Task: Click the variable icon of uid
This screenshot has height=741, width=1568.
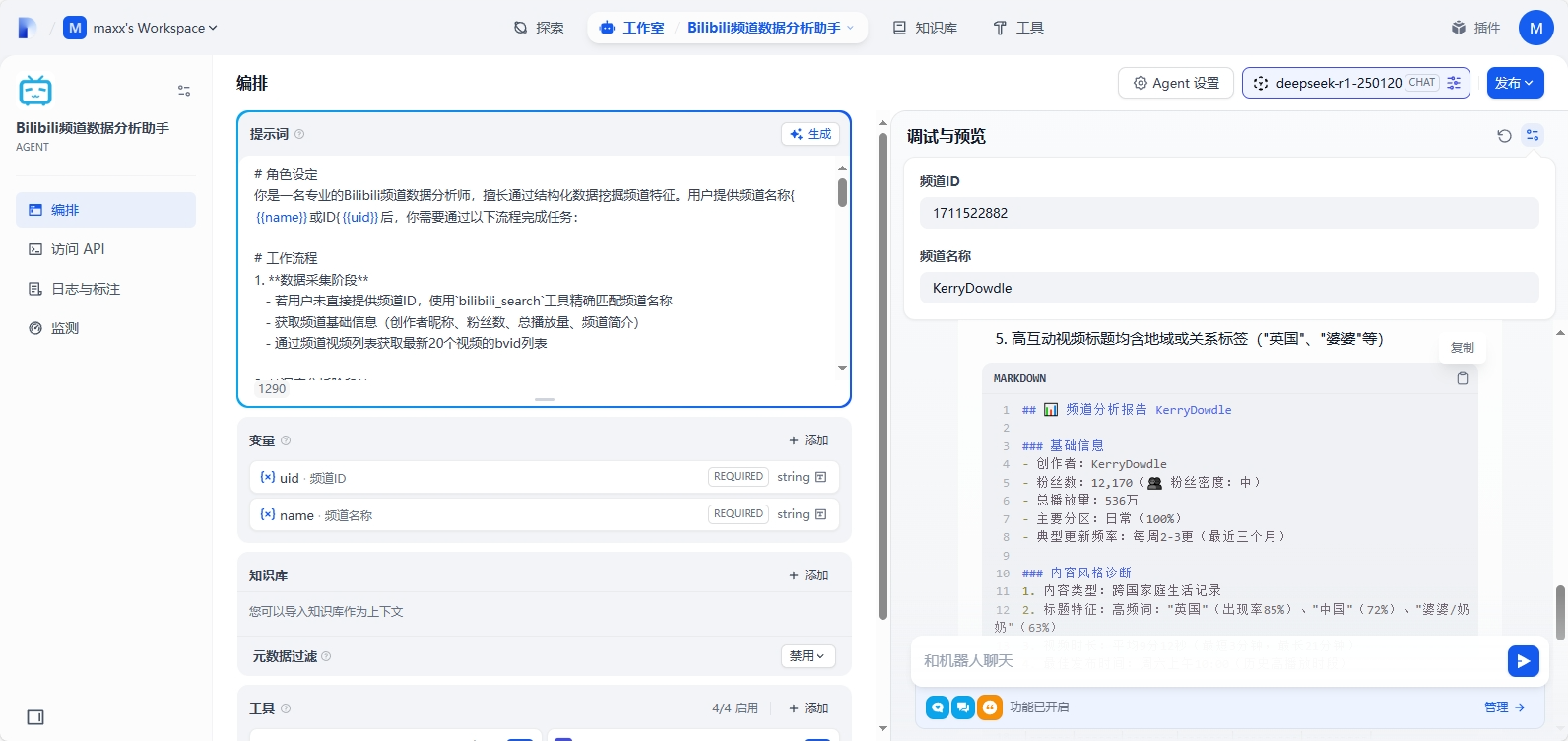Action: click(267, 477)
